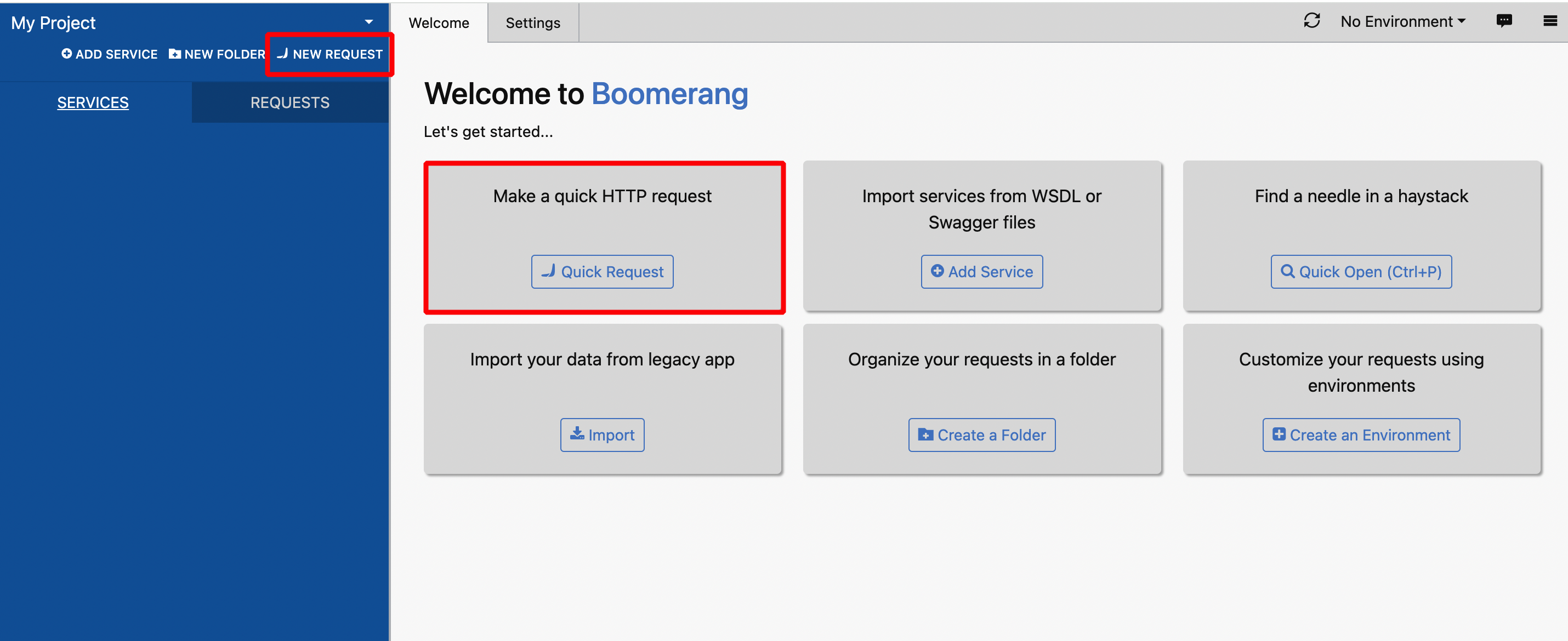Click the Quick Open search button
1568x641 pixels.
tap(1362, 271)
